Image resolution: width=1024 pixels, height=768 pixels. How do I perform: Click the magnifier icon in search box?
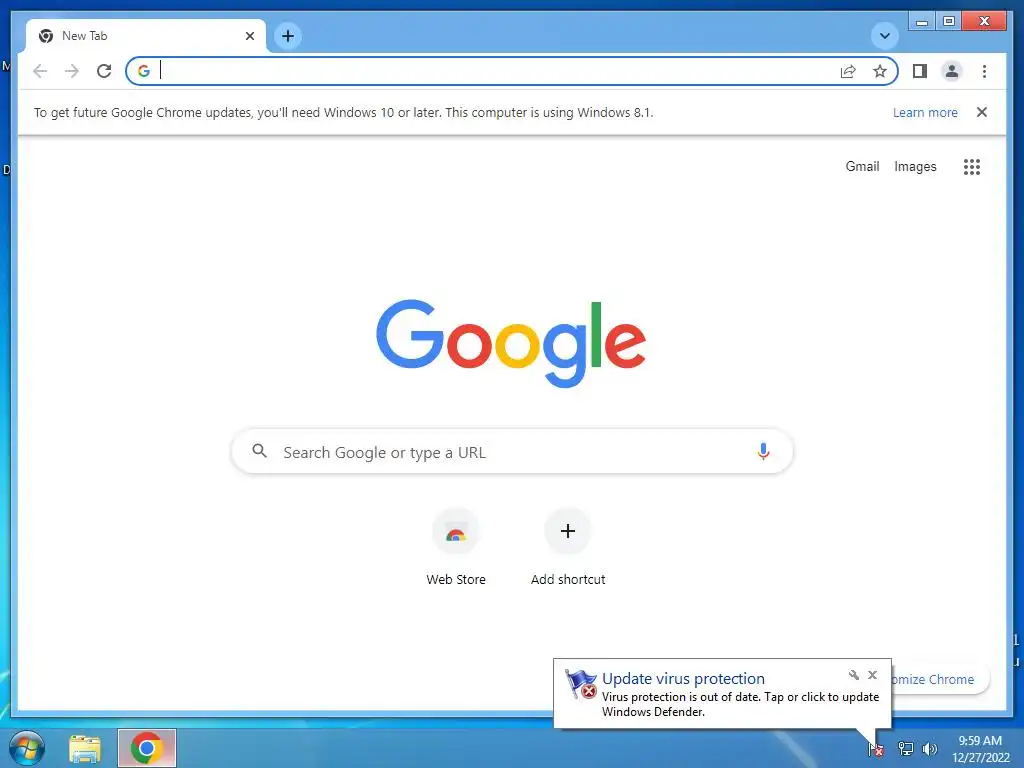[259, 451]
